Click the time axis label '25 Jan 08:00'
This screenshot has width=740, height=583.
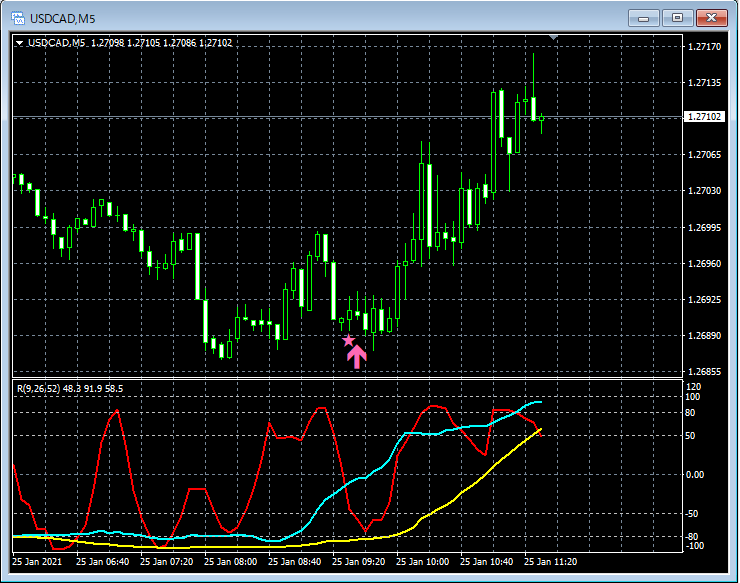(231, 562)
